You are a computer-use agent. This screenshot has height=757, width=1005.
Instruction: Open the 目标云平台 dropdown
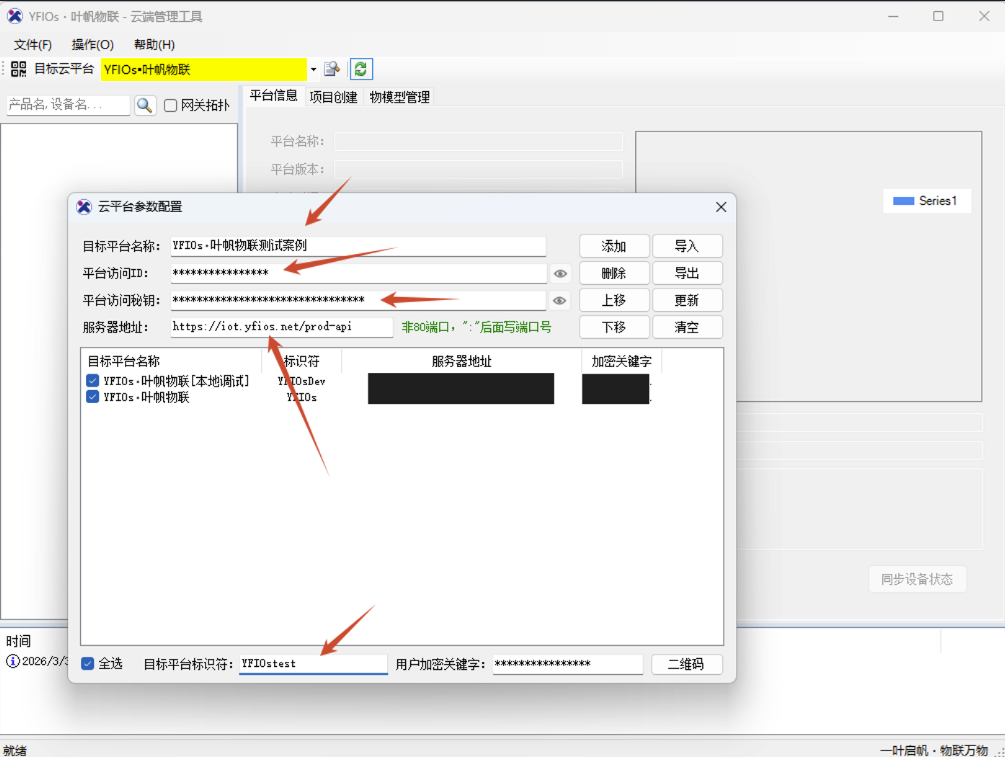coord(313,68)
